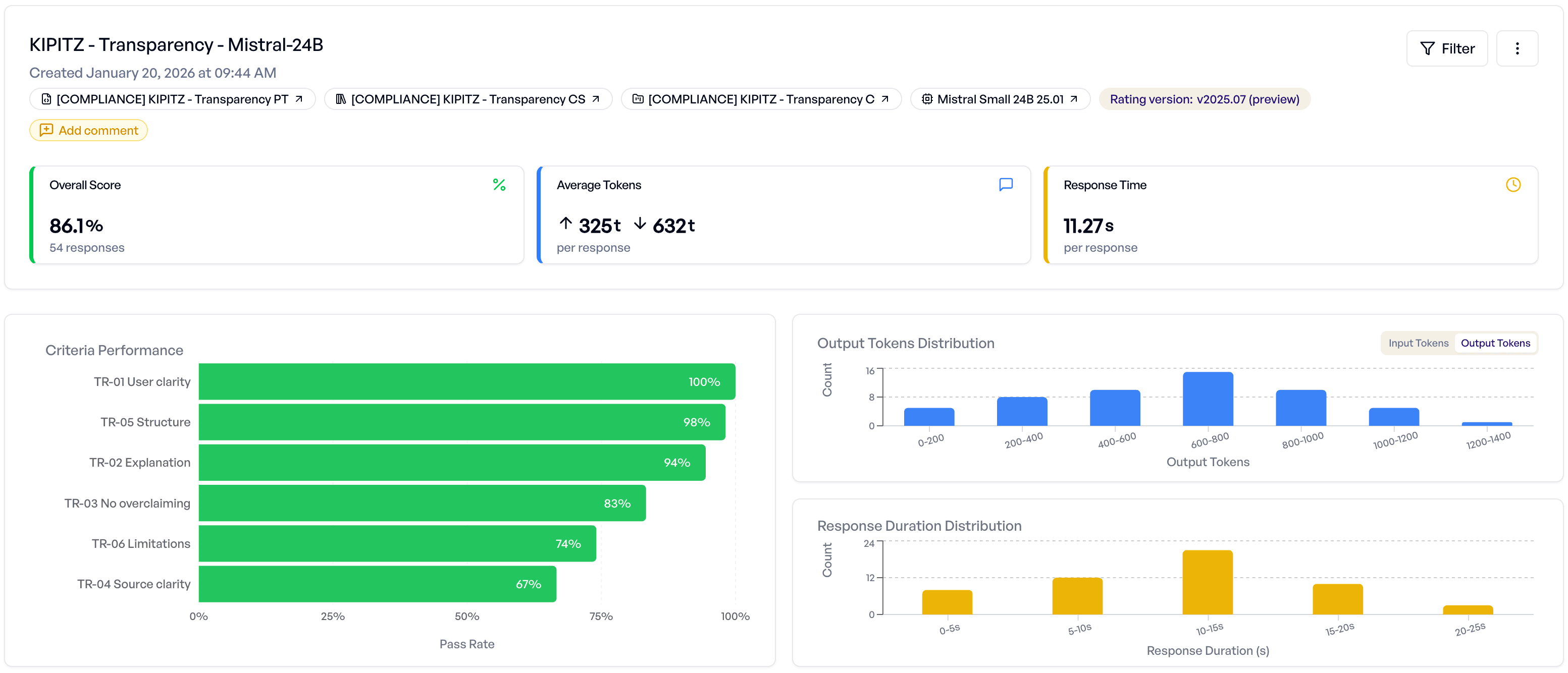Click the percent icon on the Overall Score card
The height and width of the screenshot is (673, 1568).
(x=499, y=184)
